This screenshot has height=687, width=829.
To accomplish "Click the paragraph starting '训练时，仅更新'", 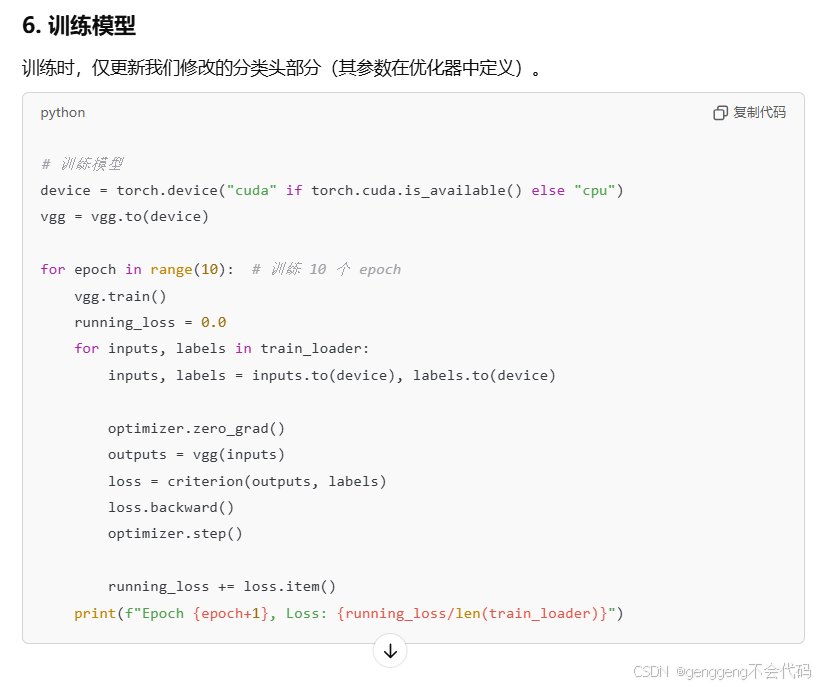I will click(281, 68).
